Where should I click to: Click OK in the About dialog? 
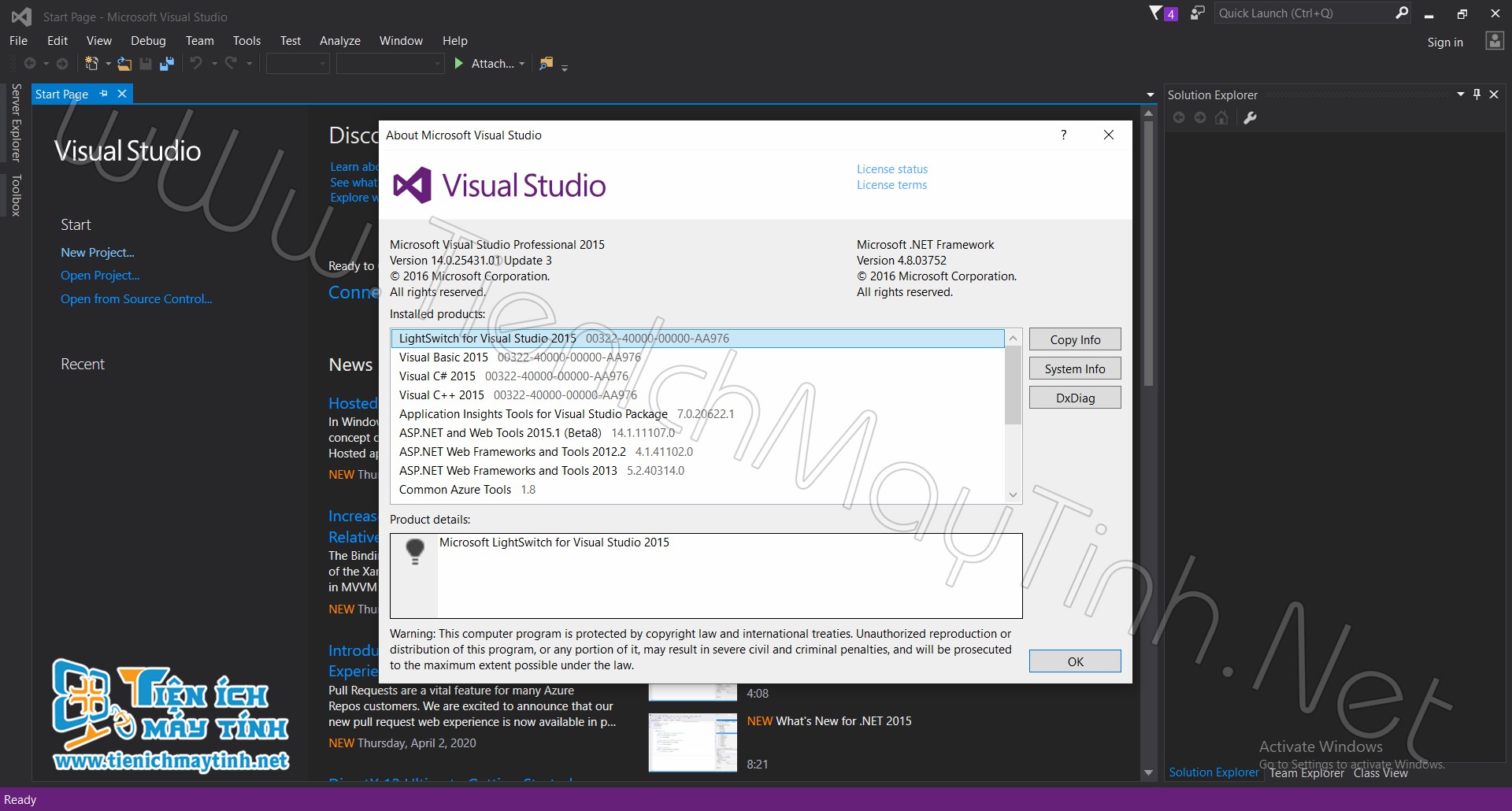pyautogui.click(x=1075, y=661)
